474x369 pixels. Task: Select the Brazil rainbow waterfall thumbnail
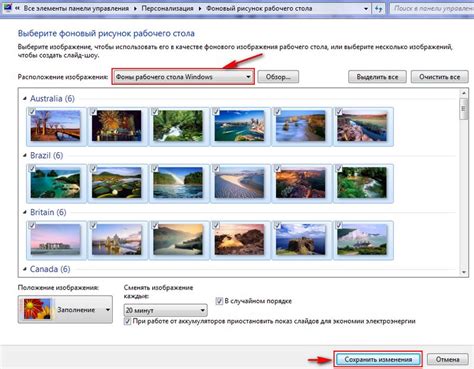[178, 183]
